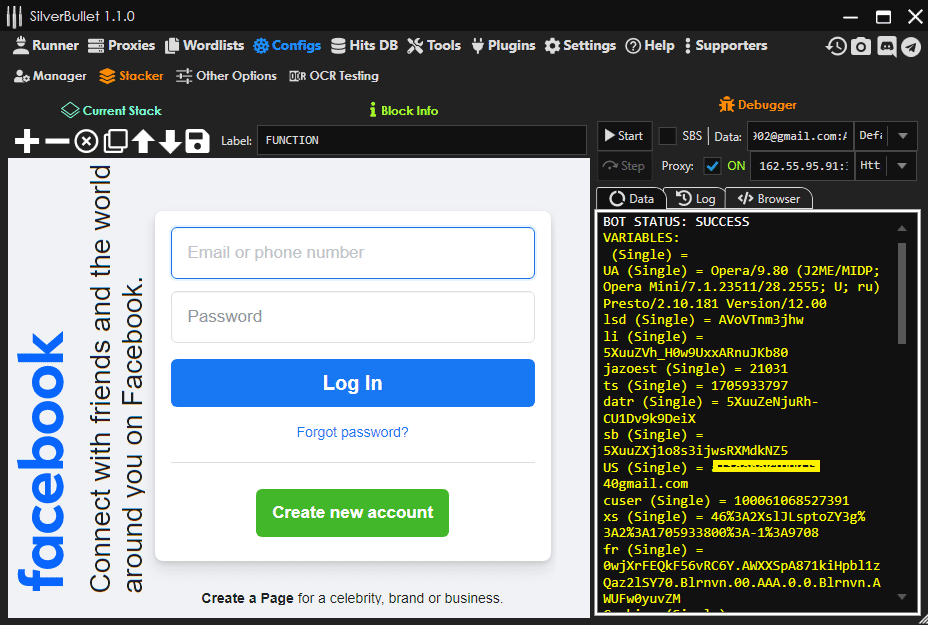Remove selected block with minus icon

click(x=57, y=141)
